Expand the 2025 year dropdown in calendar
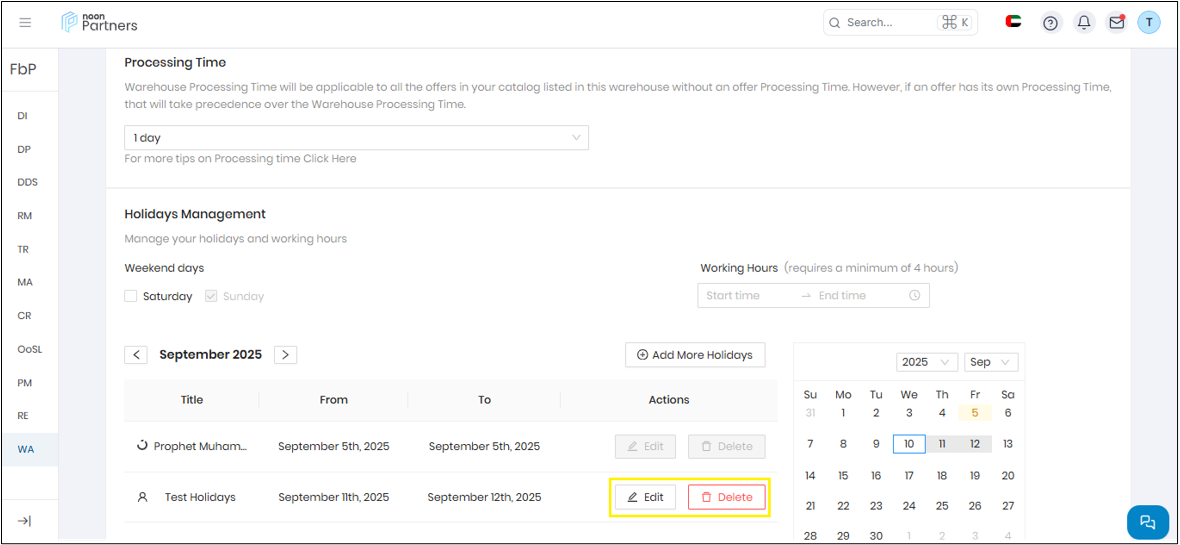The width and height of the screenshot is (1180, 545). [927, 362]
